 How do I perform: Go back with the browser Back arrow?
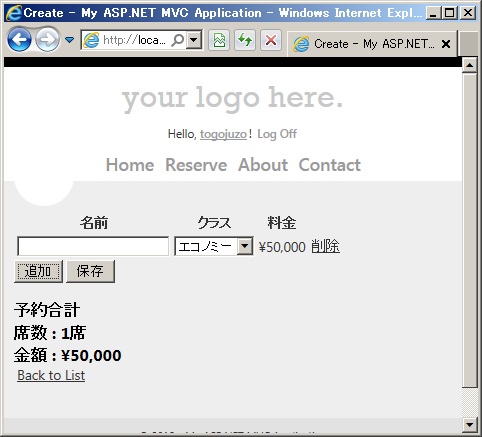(x=19, y=40)
